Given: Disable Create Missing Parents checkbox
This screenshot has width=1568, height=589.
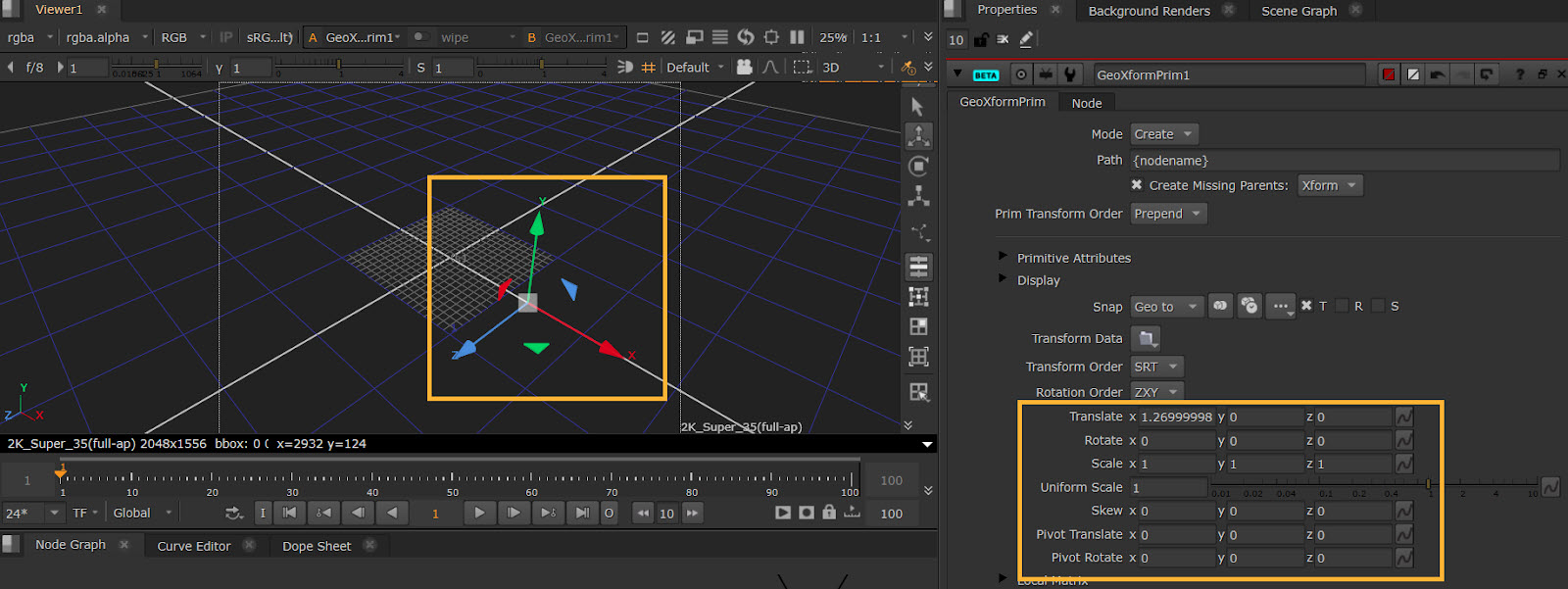Looking at the screenshot, I should (x=1137, y=185).
